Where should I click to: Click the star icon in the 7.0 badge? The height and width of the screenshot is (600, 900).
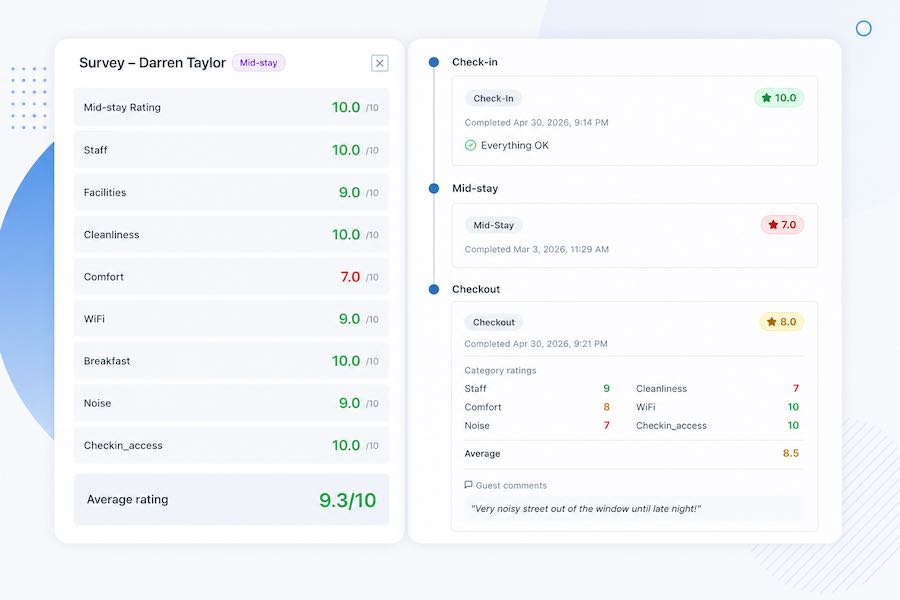click(773, 224)
